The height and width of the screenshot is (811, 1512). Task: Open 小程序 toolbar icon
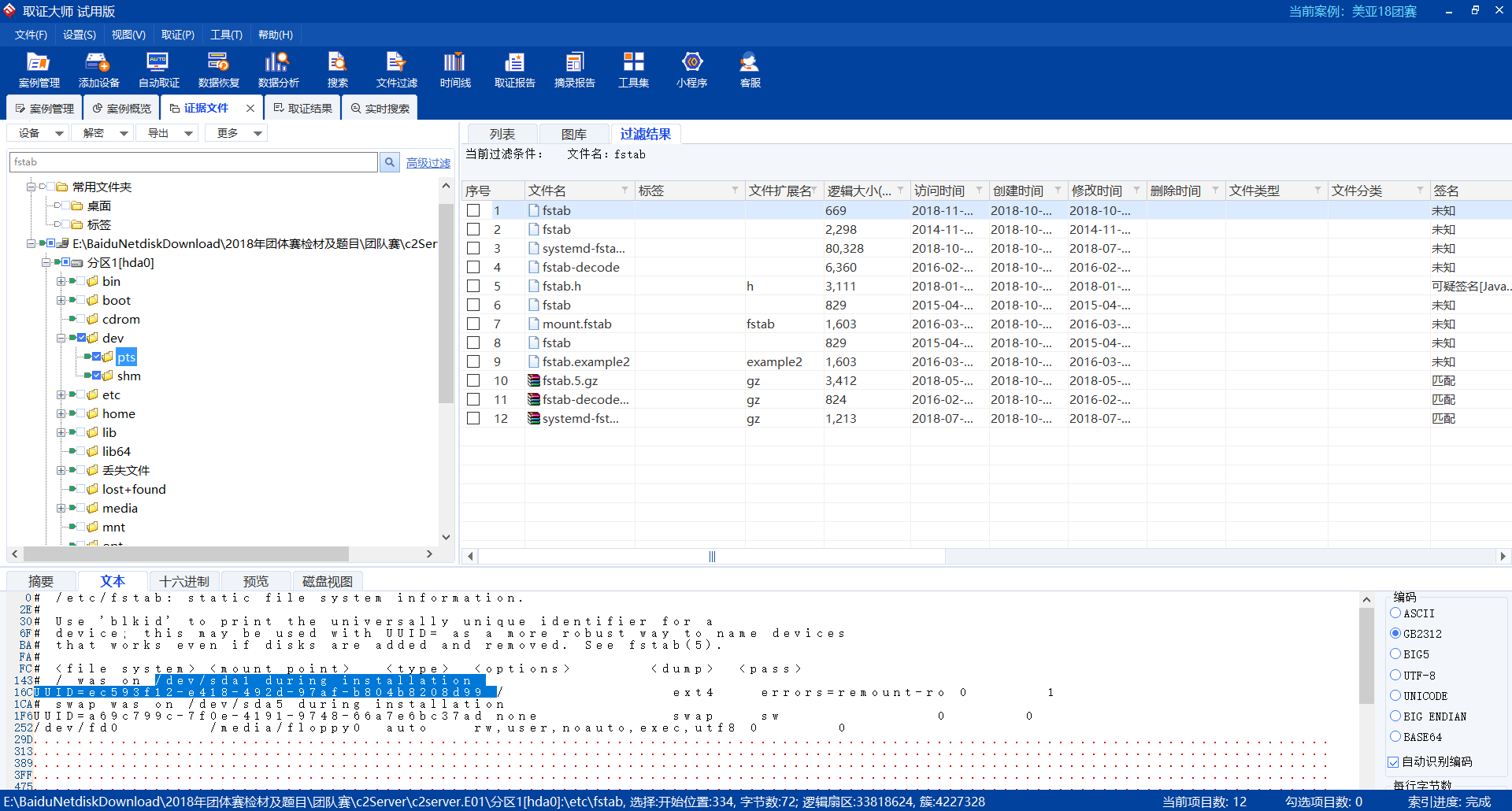point(691,70)
